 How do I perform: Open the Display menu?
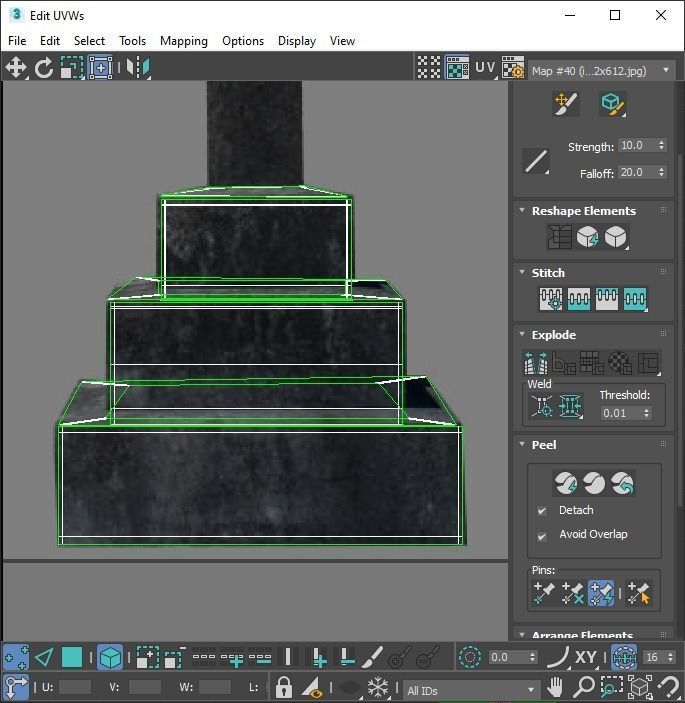(x=297, y=41)
